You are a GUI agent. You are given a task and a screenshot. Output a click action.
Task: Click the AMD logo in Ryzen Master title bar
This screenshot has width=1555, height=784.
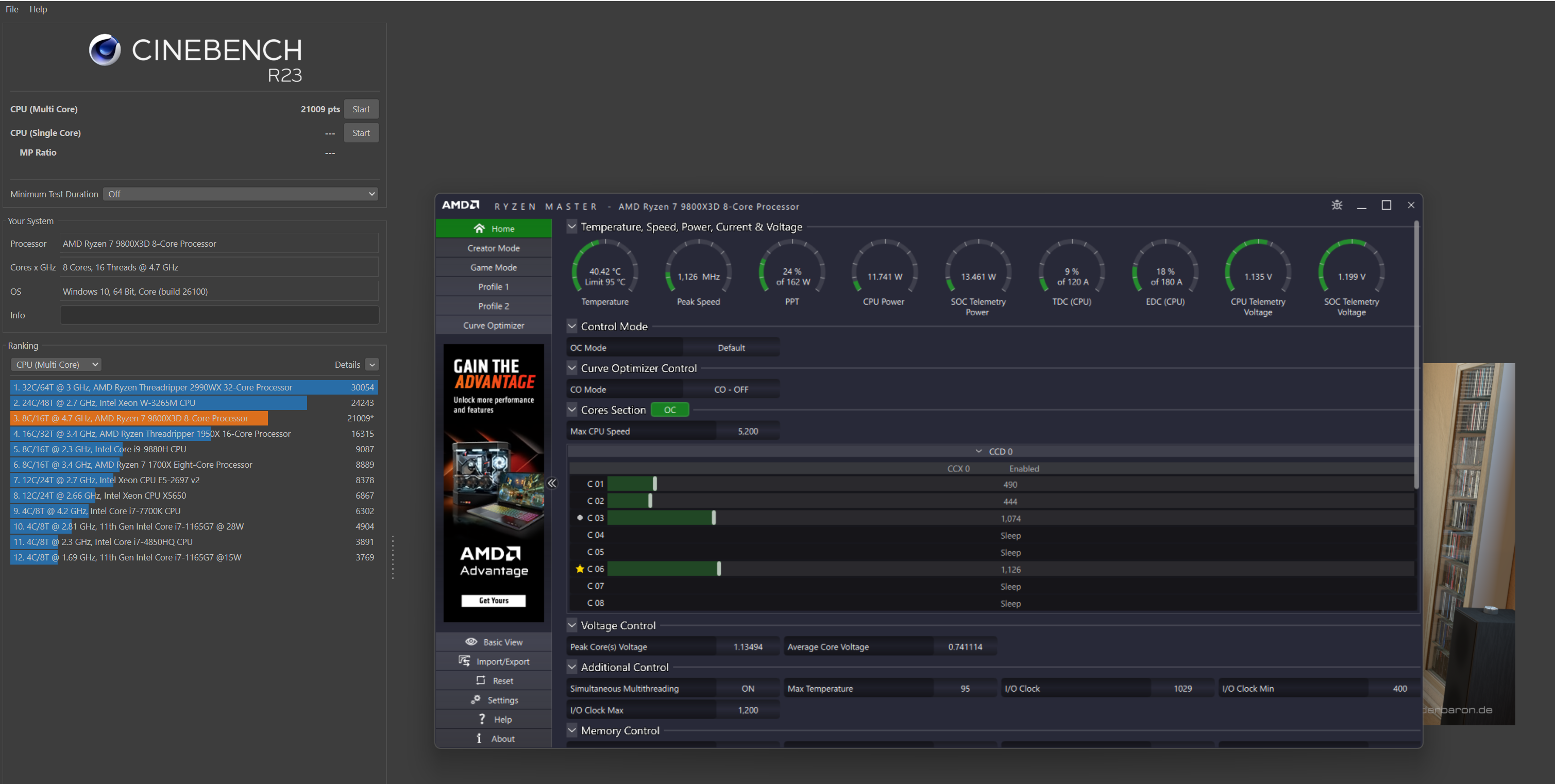(x=461, y=205)
